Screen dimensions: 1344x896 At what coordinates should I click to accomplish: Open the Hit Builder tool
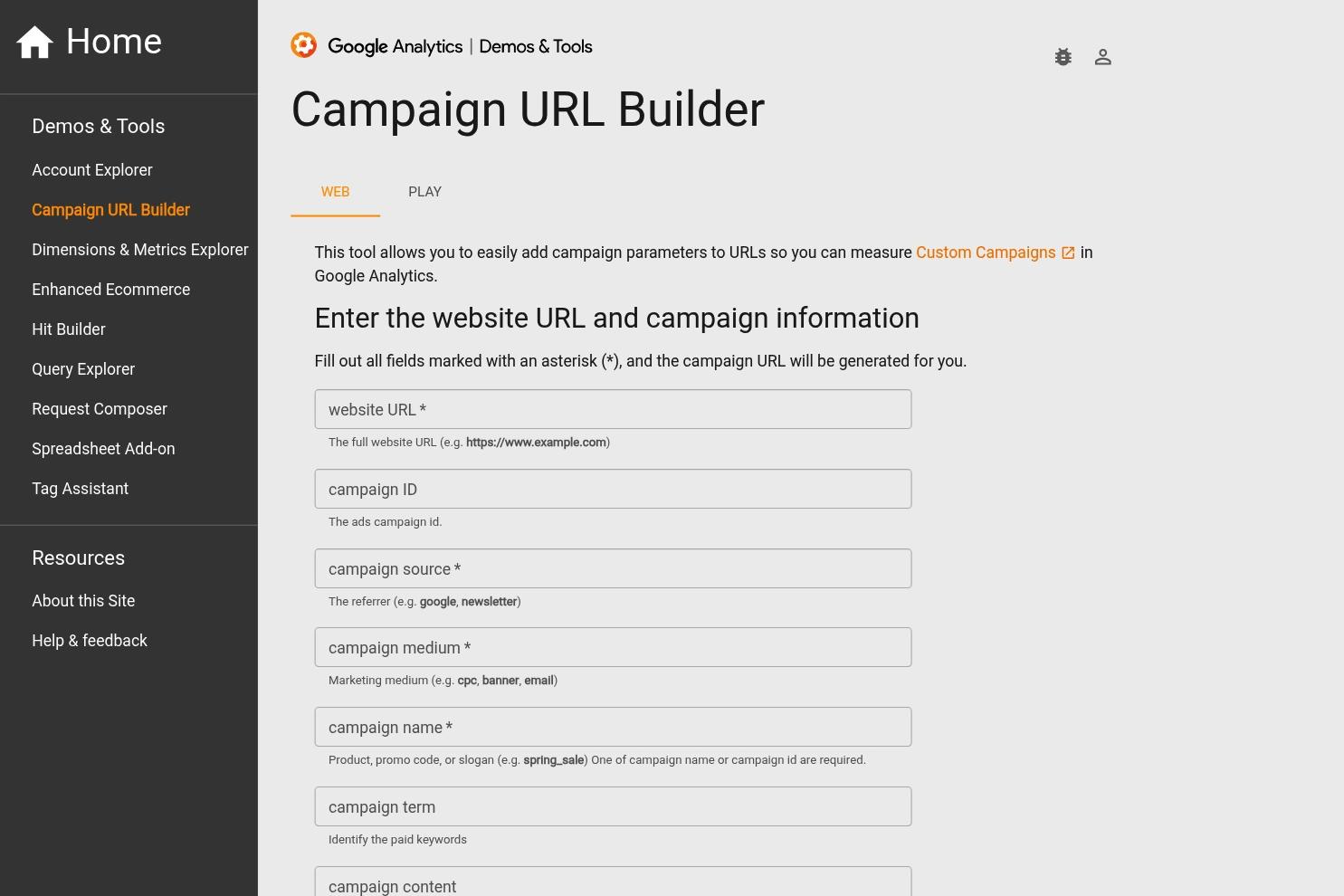[x=68, y=329]
